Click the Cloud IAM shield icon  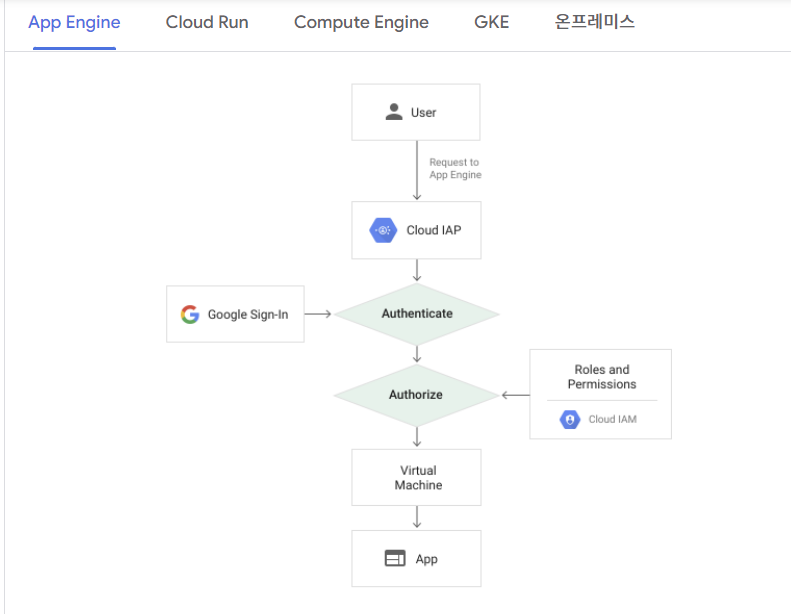coord(570,419)
